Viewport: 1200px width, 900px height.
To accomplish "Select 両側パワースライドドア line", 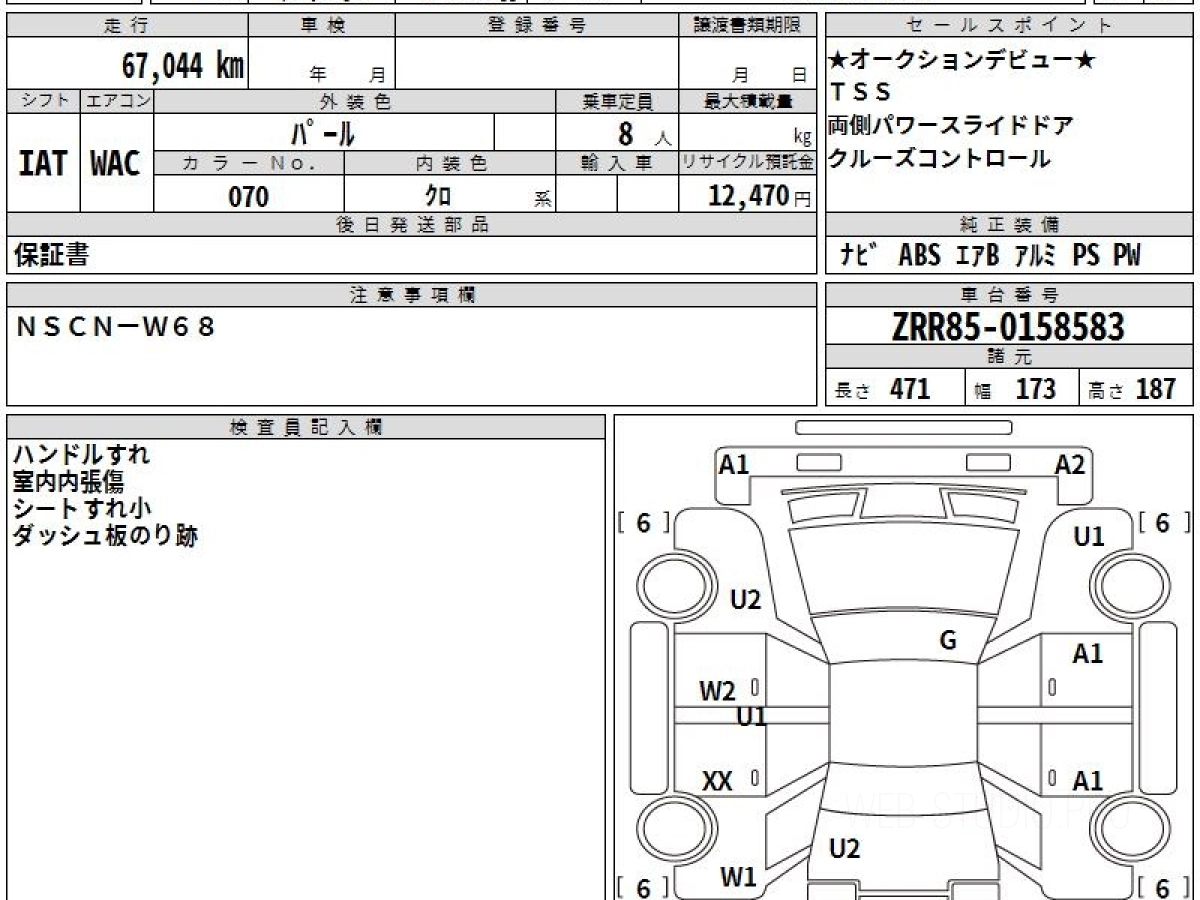I will [951, 126].
